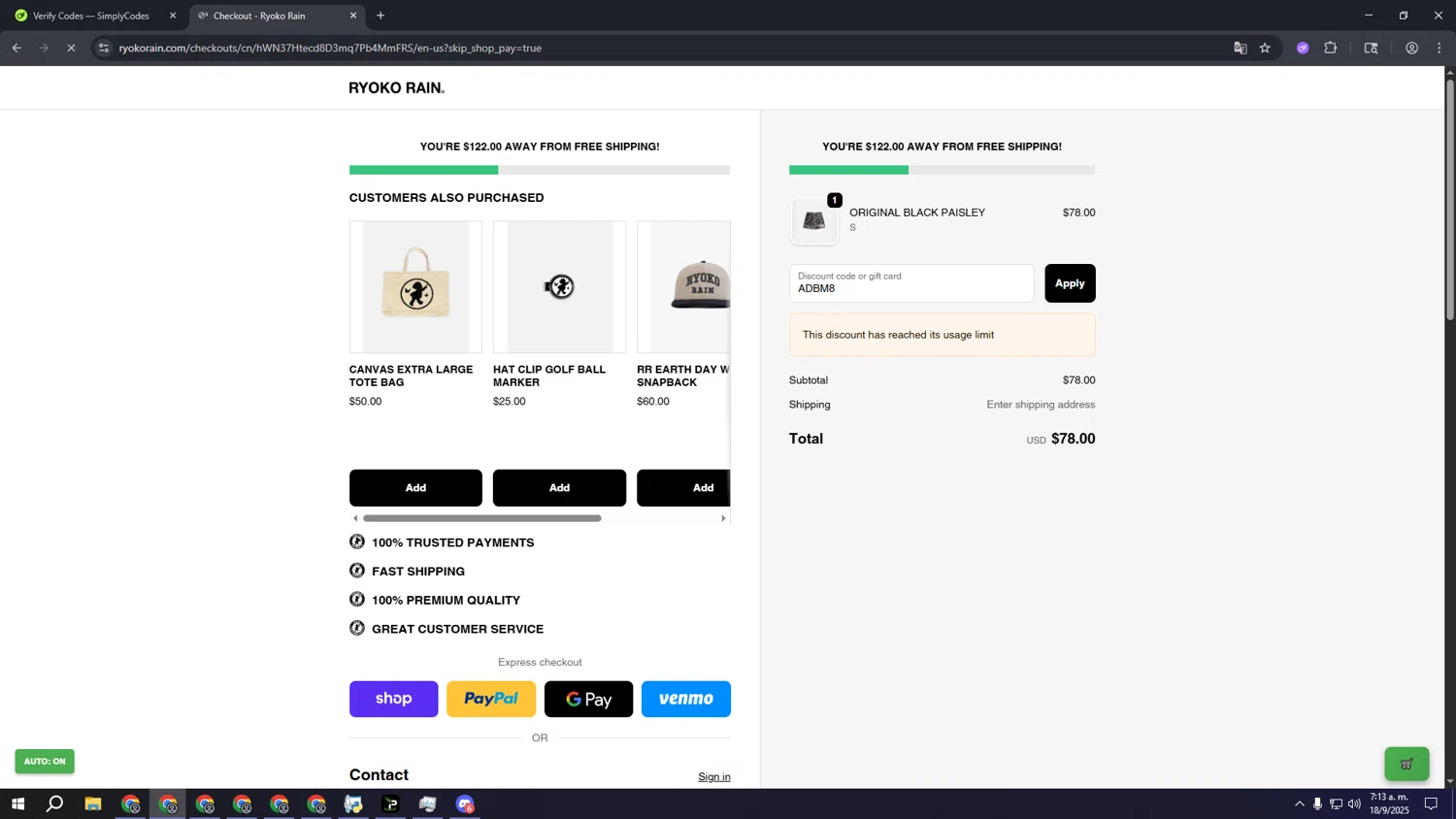Apply the ADBM8 discount code
Image resolution: width=1456 pixels, height=819 pixels.
pos(1070,283)
